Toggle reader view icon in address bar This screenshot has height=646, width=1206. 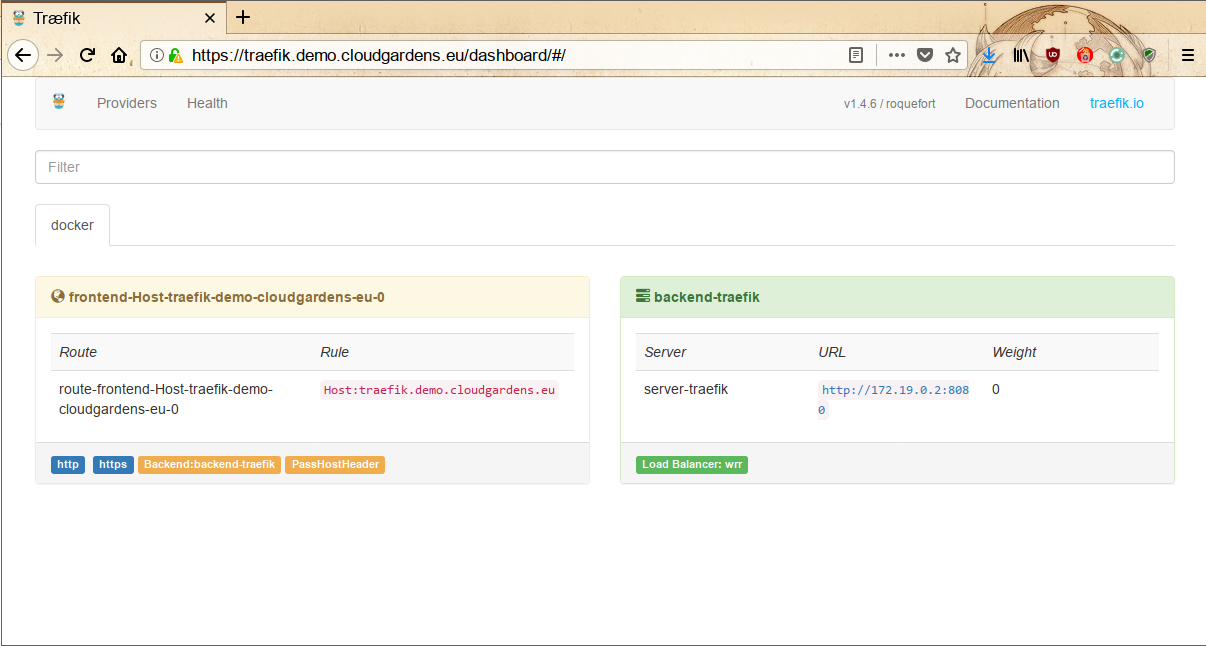point(856,56)
